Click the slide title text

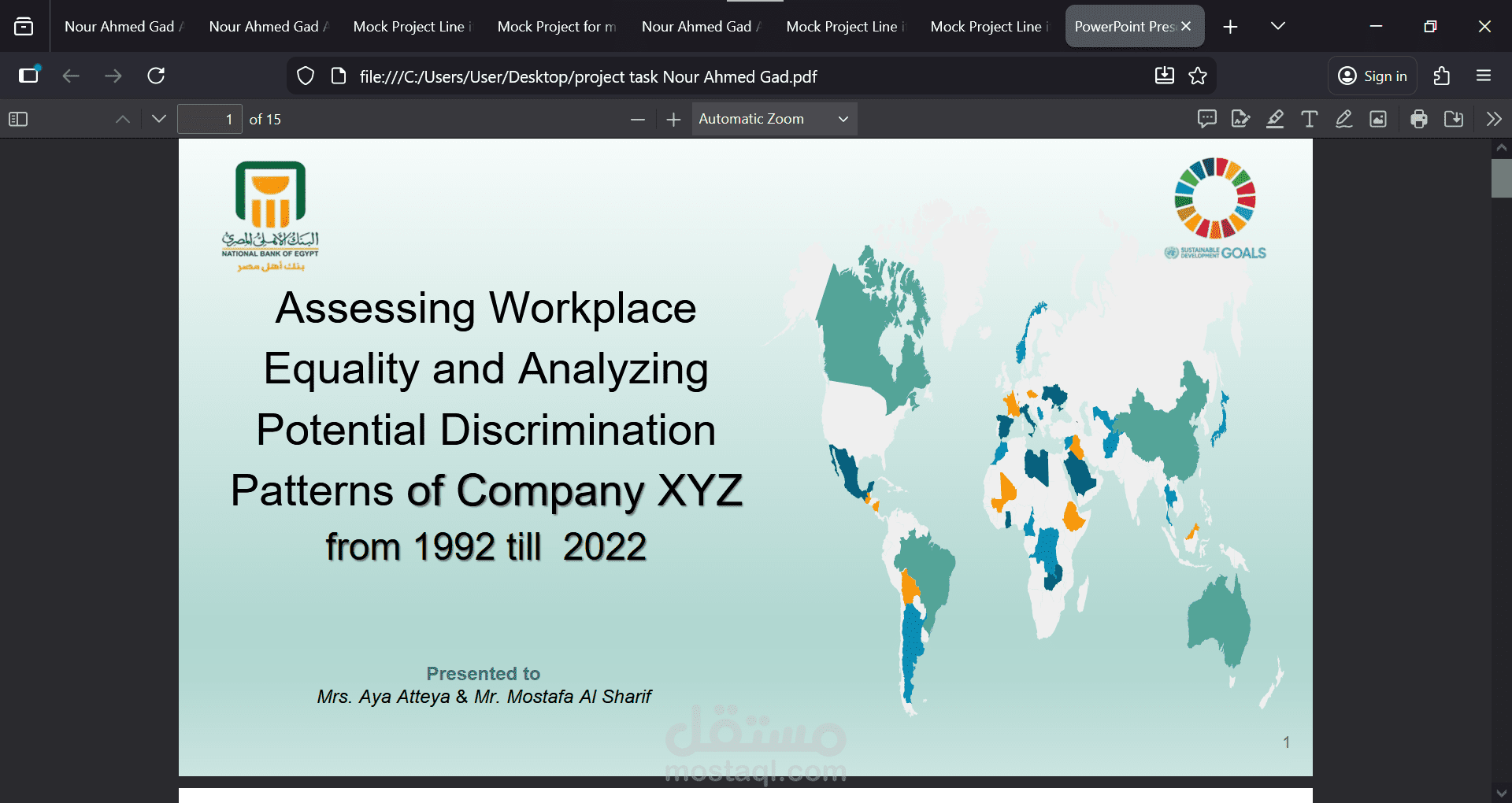[486, 426]
